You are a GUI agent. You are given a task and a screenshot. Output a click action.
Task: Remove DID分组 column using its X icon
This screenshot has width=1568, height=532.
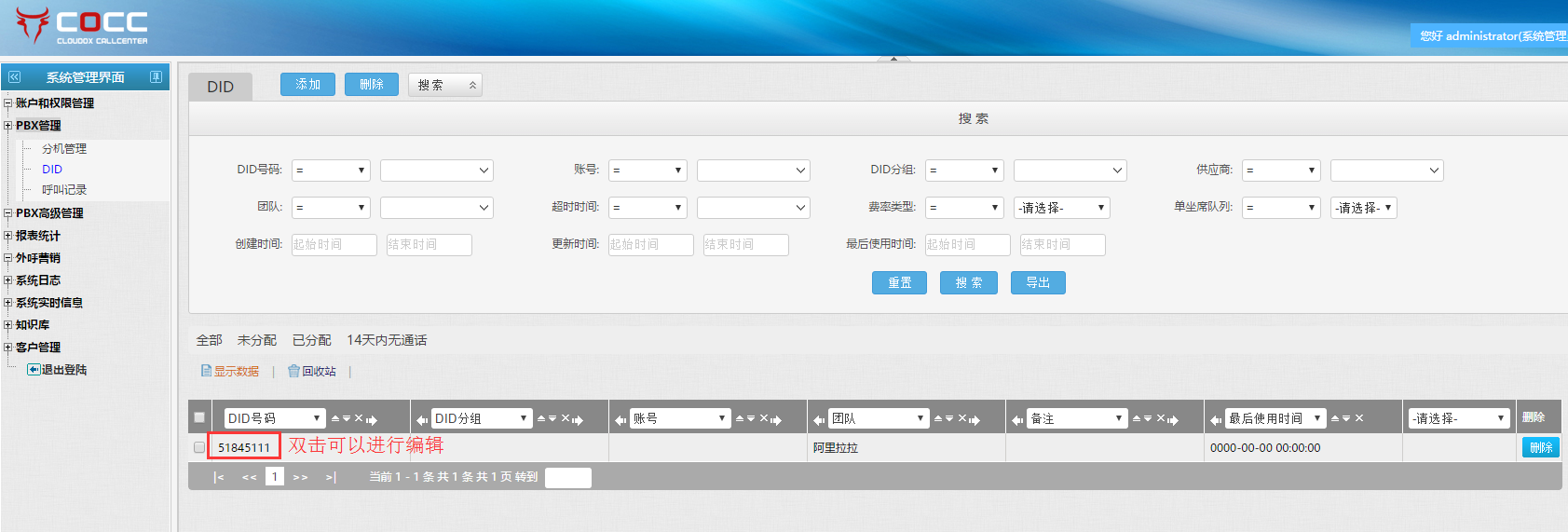565,418
